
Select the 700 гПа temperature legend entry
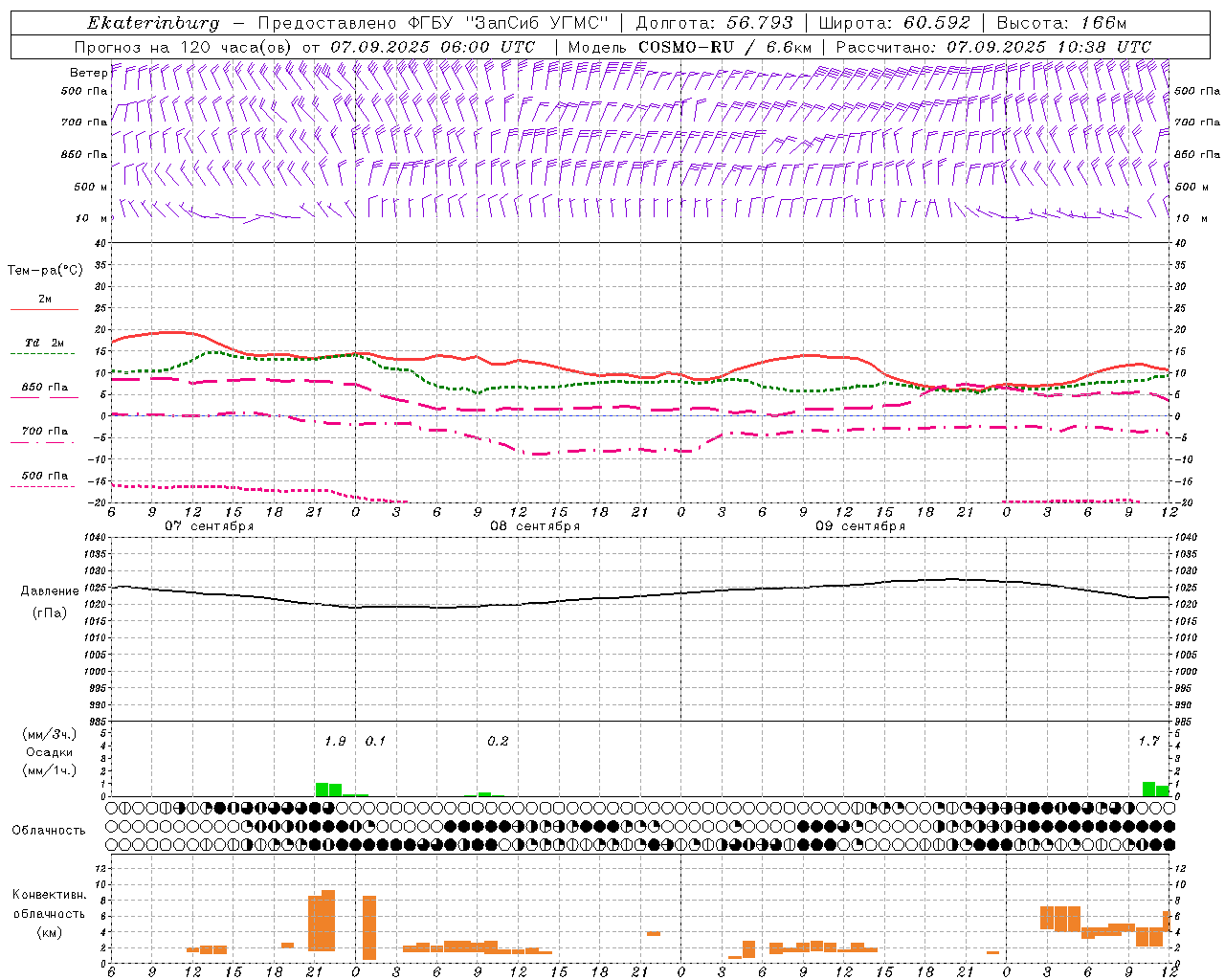pos(45,432)
